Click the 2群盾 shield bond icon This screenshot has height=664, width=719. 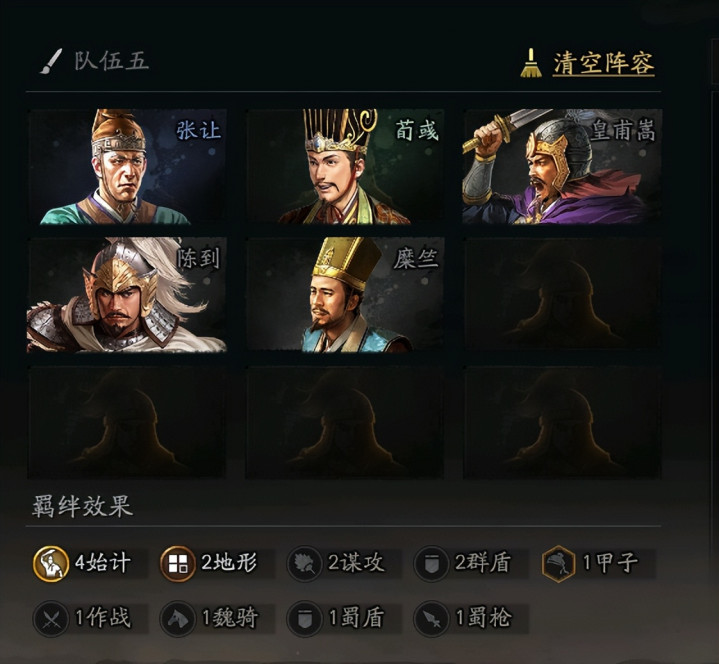[x=431, y=564]
